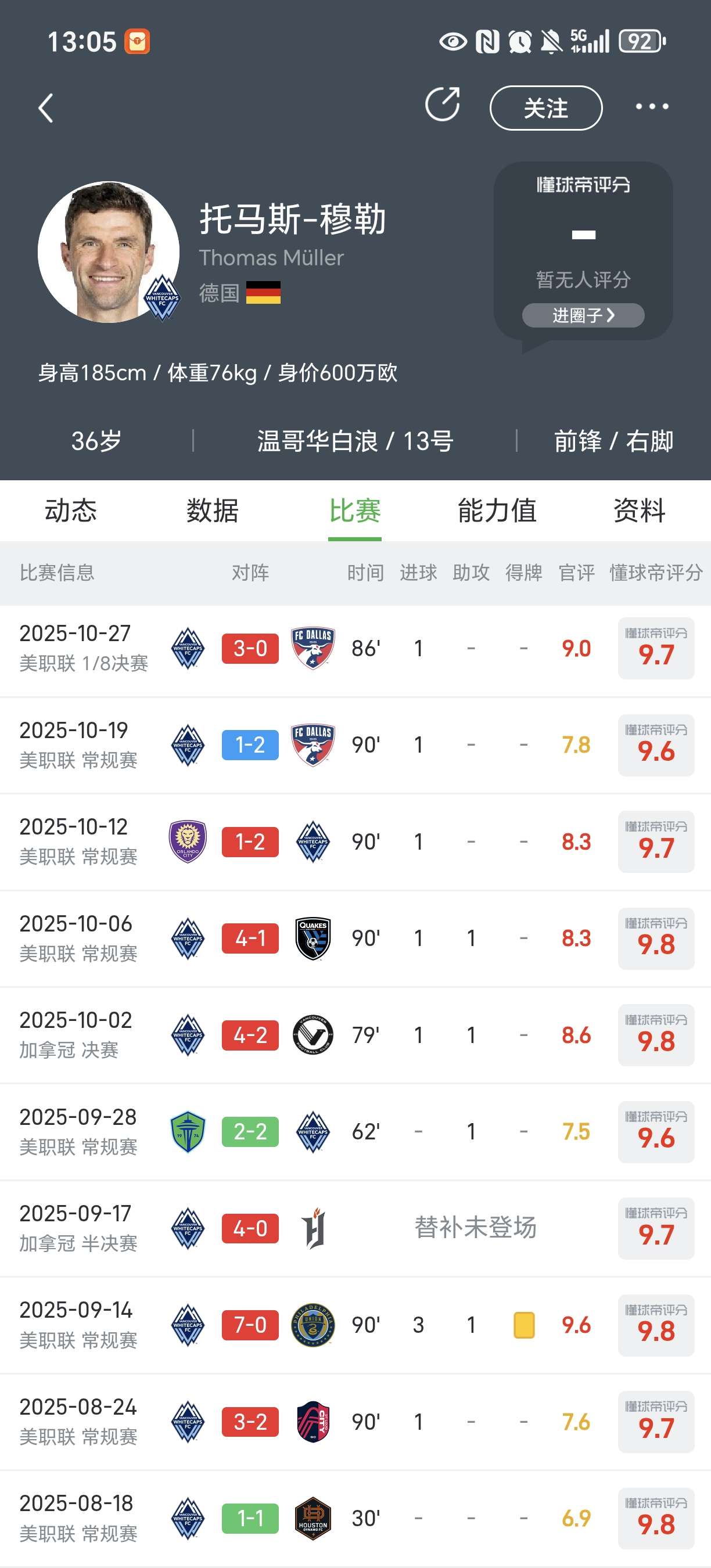711x1568 pixels.
Task: Tap the Seattle Sounders club logo
Action: [x=188, y=1131]
